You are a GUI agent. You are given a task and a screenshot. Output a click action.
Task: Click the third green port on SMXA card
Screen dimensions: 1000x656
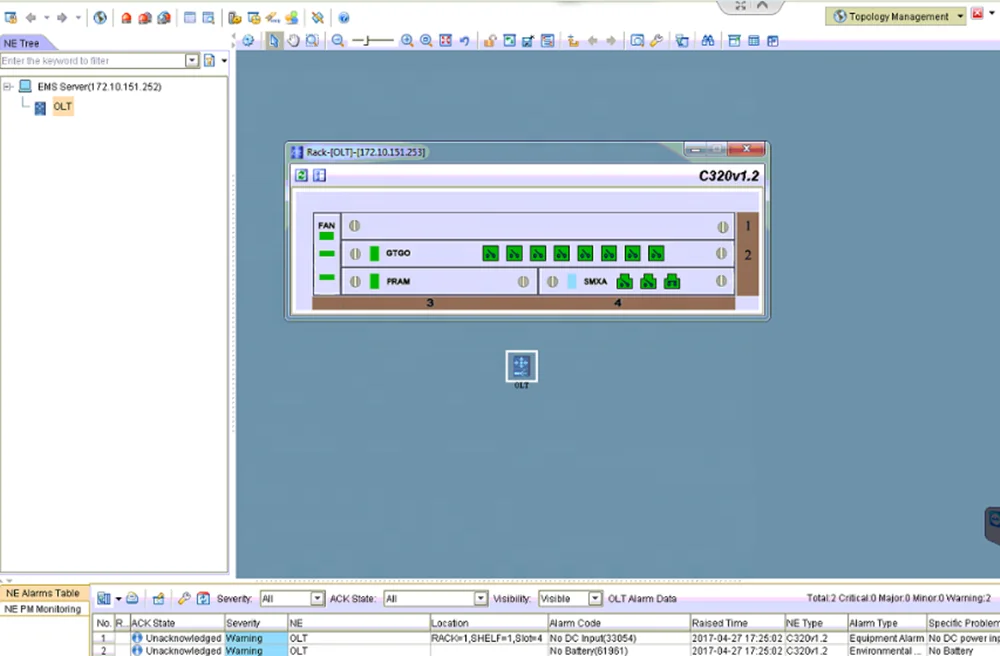[x=672, y=281]
